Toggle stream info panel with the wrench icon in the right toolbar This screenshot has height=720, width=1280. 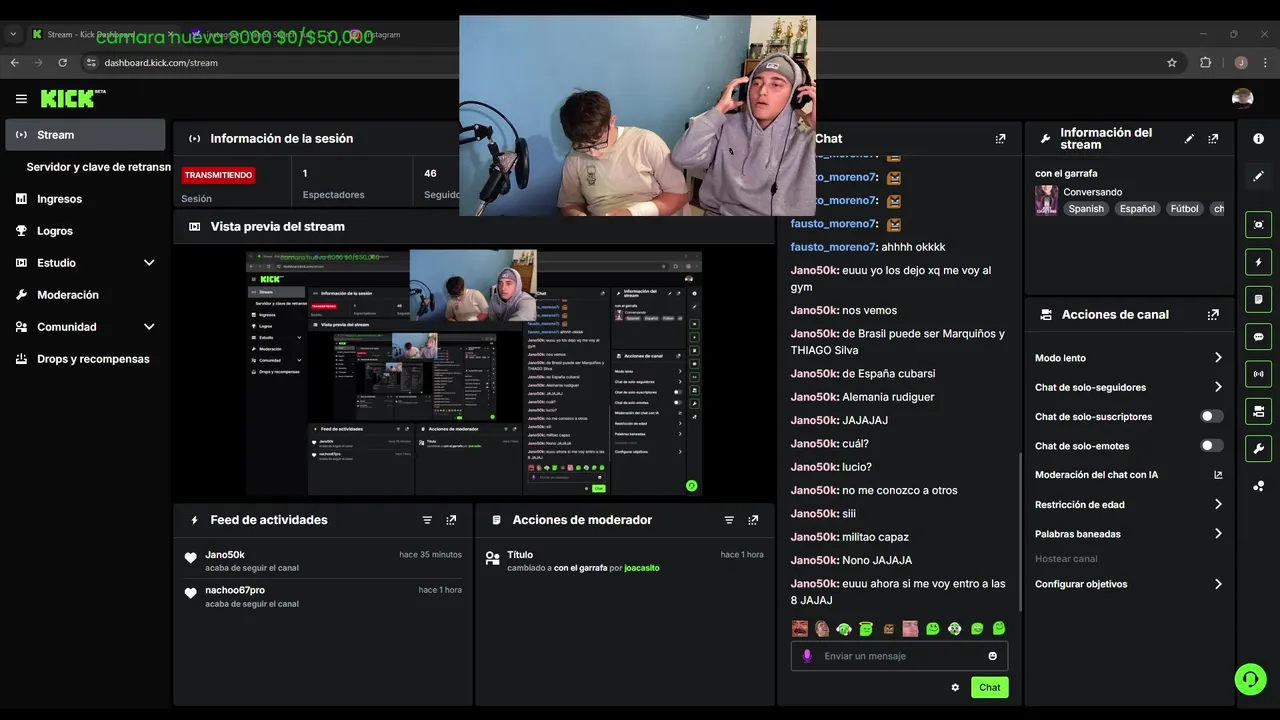[x=1258, y=448]
